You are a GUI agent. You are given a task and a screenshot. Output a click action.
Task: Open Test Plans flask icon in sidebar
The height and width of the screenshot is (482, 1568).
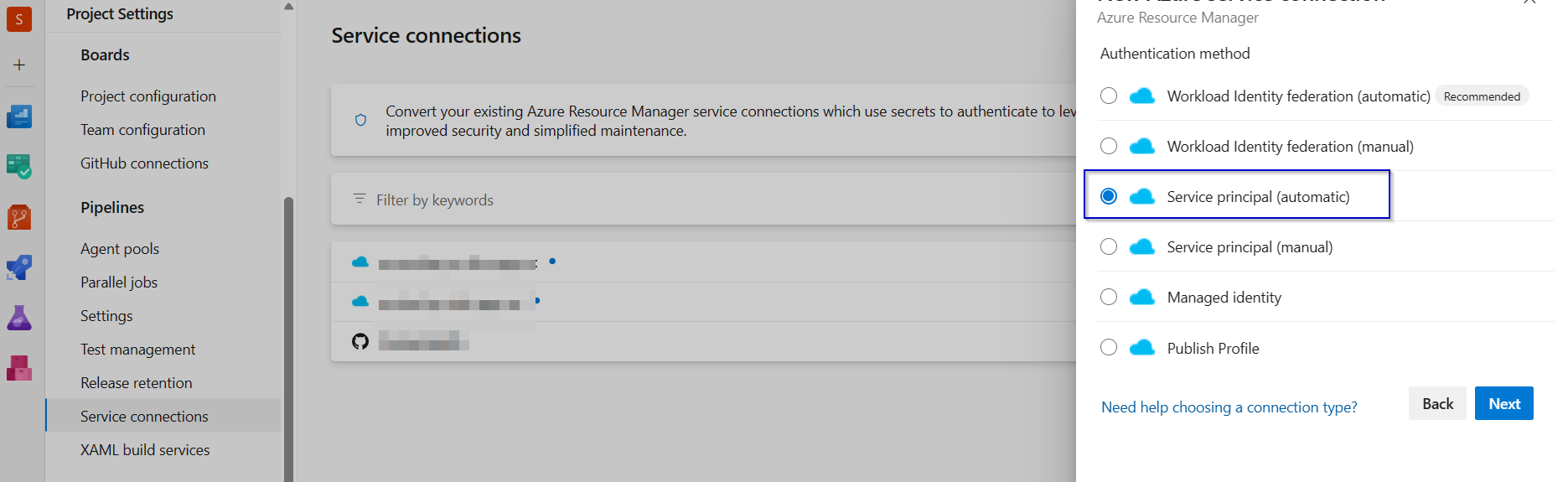coord(18,318)
